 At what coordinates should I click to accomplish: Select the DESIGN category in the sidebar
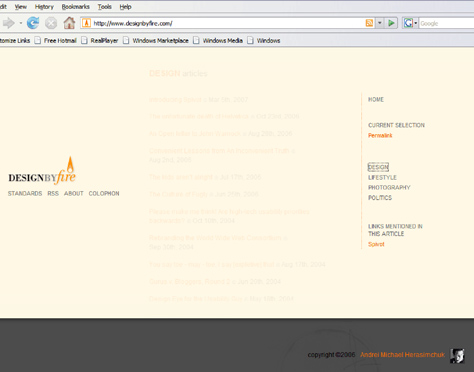(378, 167)
